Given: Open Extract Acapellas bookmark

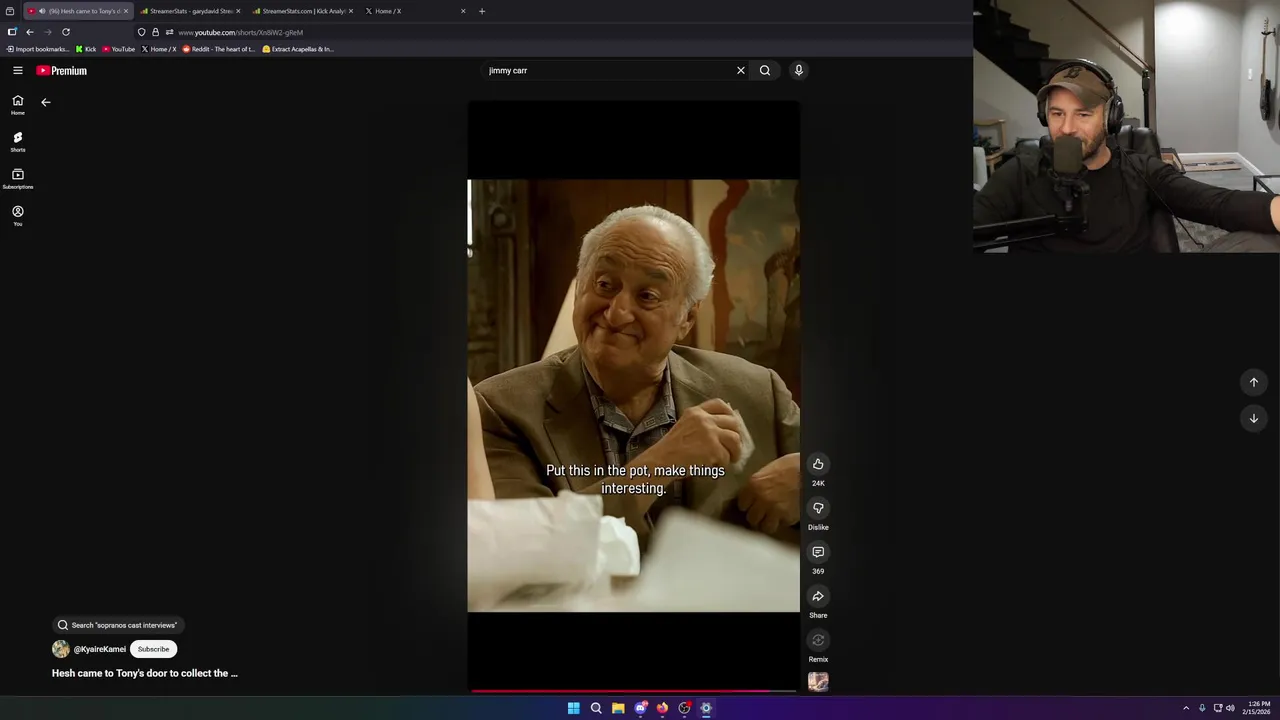Looking at the screenshot, I should 298,49.
